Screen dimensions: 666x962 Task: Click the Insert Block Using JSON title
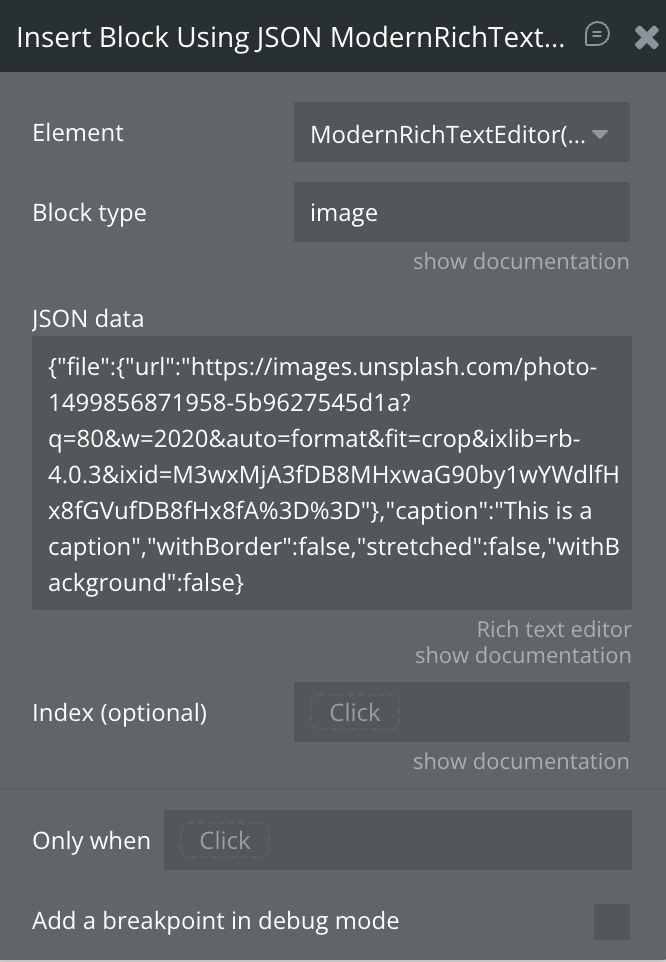pyautogui.click(x=290, y=37)
